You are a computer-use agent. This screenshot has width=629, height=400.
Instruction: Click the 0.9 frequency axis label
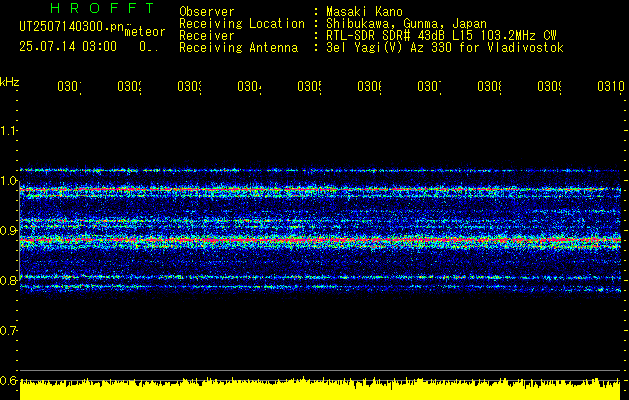tap(8, 231)
